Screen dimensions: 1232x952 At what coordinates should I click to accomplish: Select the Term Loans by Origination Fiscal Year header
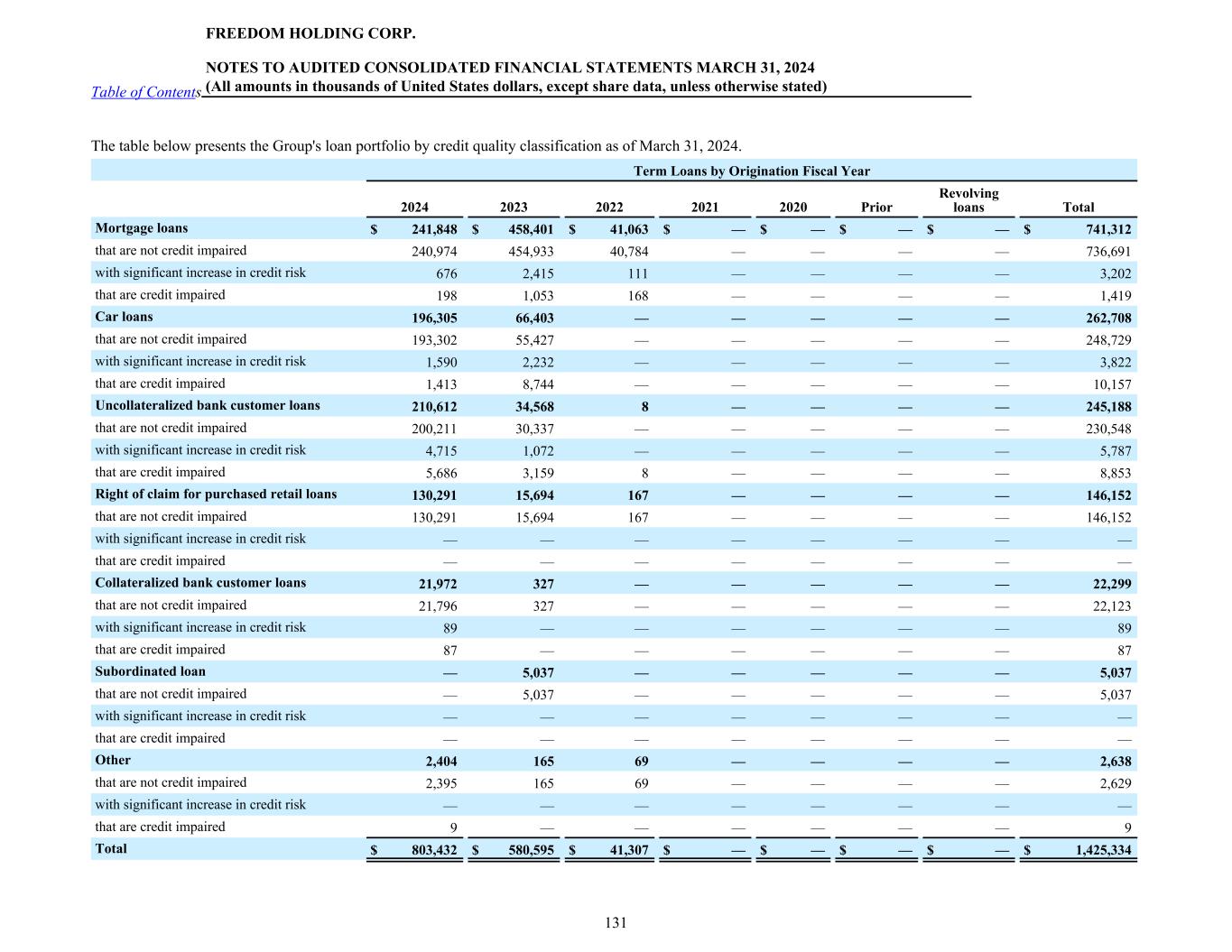pos(751,171)
